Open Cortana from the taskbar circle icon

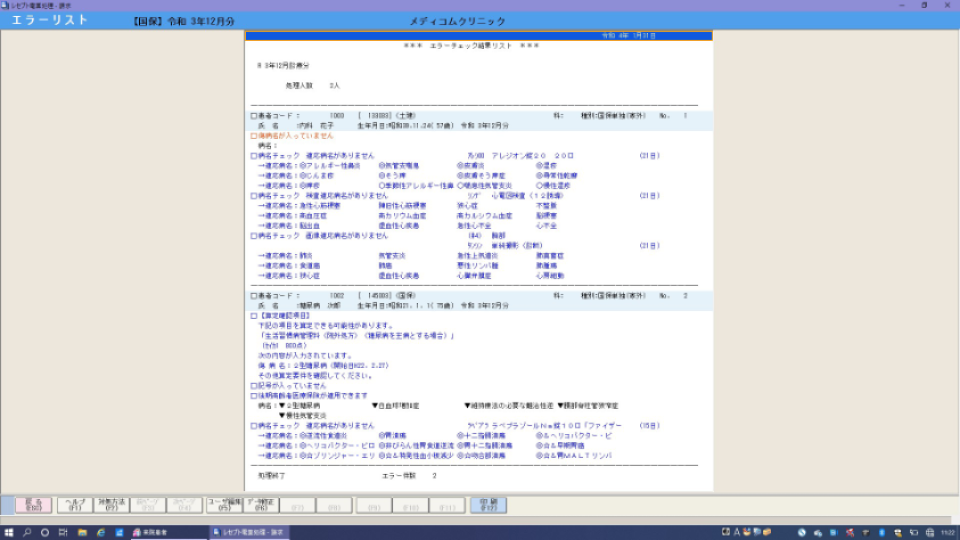tap(46, 532)
